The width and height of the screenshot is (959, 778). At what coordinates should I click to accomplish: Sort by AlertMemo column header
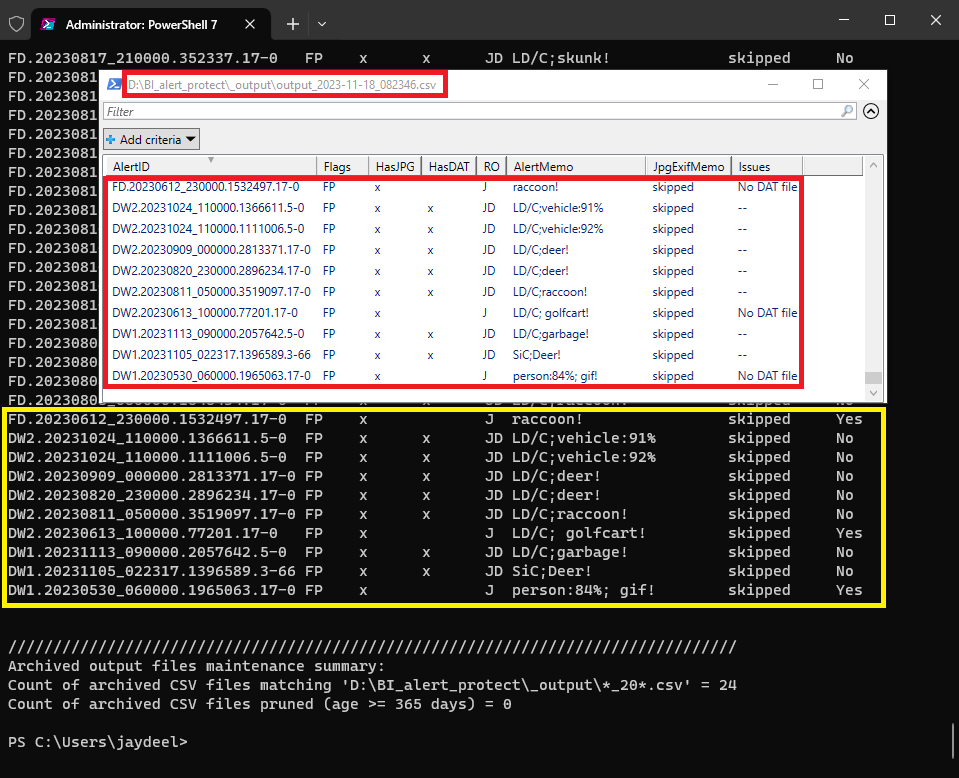[x=576, y=166]
